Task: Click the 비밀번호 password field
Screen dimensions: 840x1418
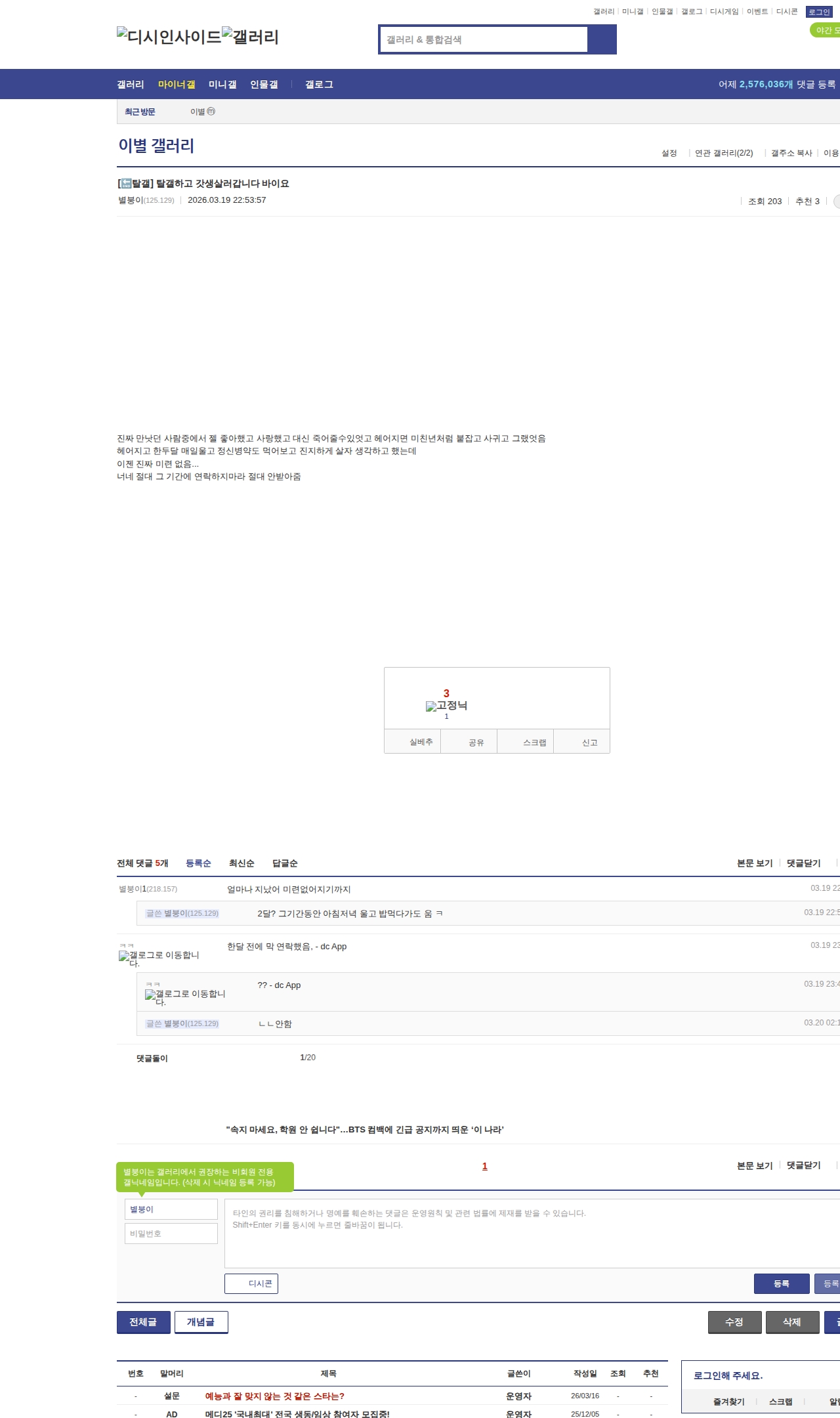Action: point(171,1234)
